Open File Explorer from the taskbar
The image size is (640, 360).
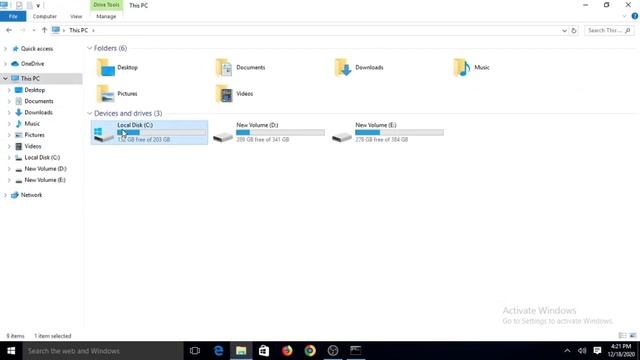(241, 351)
